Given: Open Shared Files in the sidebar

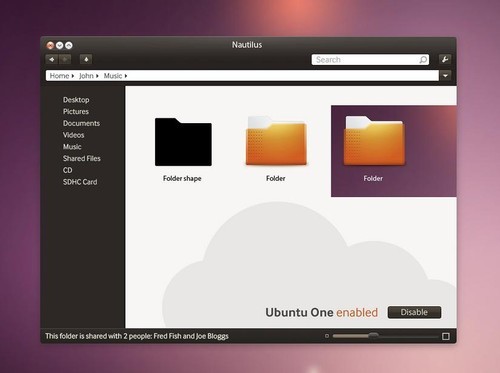Looking at the screenshot, I should 82,158.
